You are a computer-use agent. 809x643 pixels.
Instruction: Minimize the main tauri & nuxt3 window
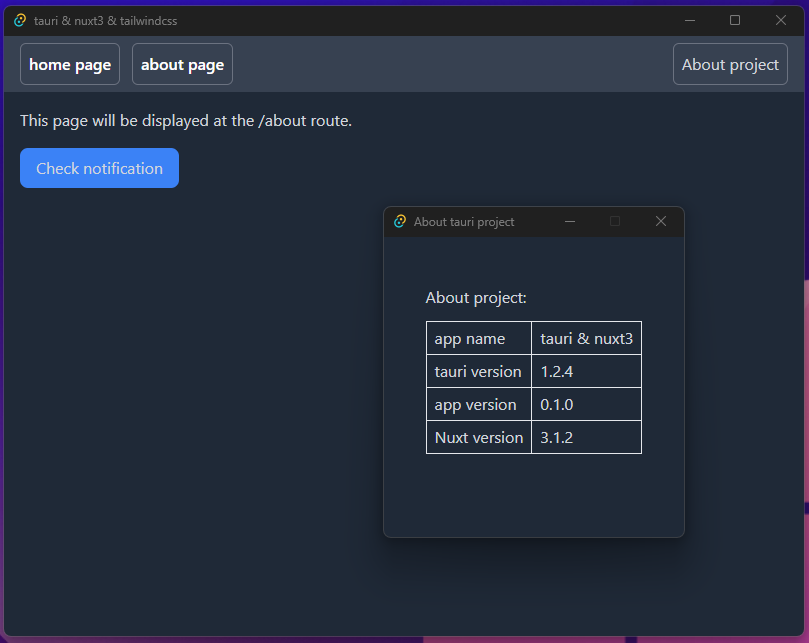[690, 21]
